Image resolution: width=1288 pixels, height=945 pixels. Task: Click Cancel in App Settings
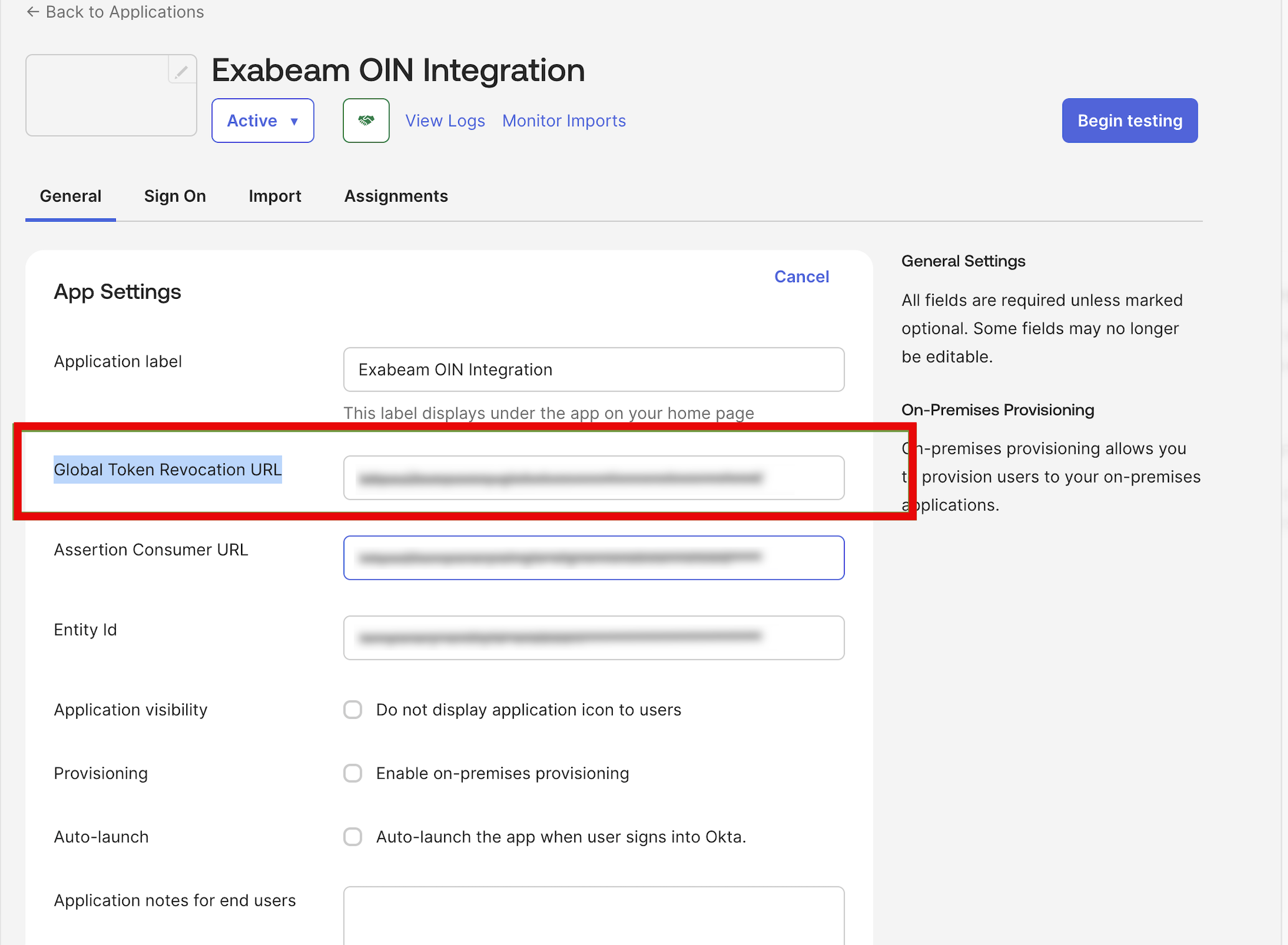click(802, 276)
